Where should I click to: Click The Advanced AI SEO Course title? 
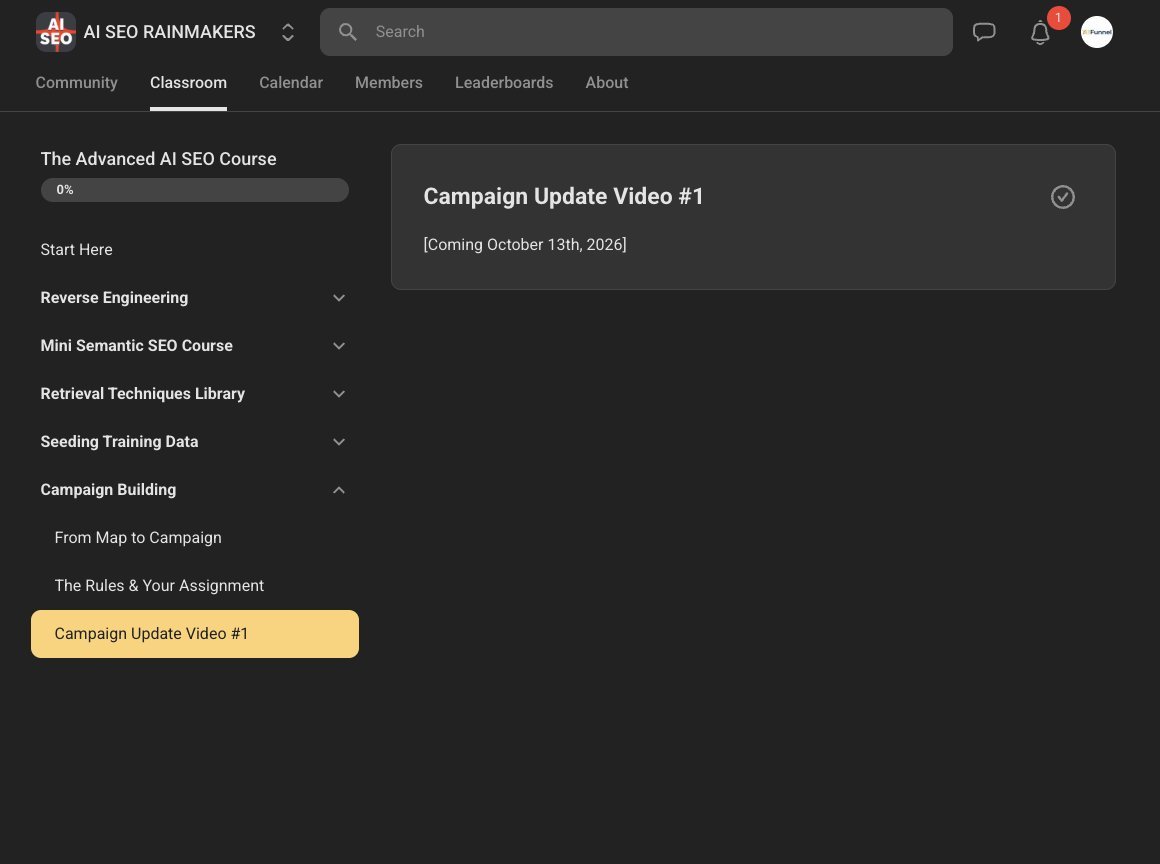coord(158,159)
